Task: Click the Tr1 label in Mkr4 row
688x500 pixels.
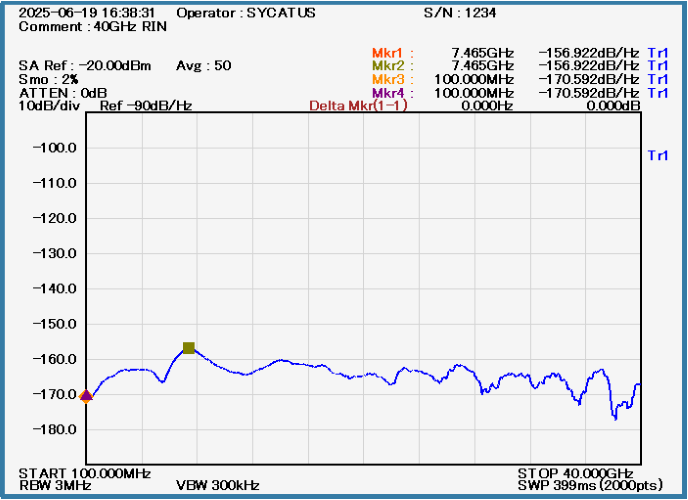Action: point(658,93)
